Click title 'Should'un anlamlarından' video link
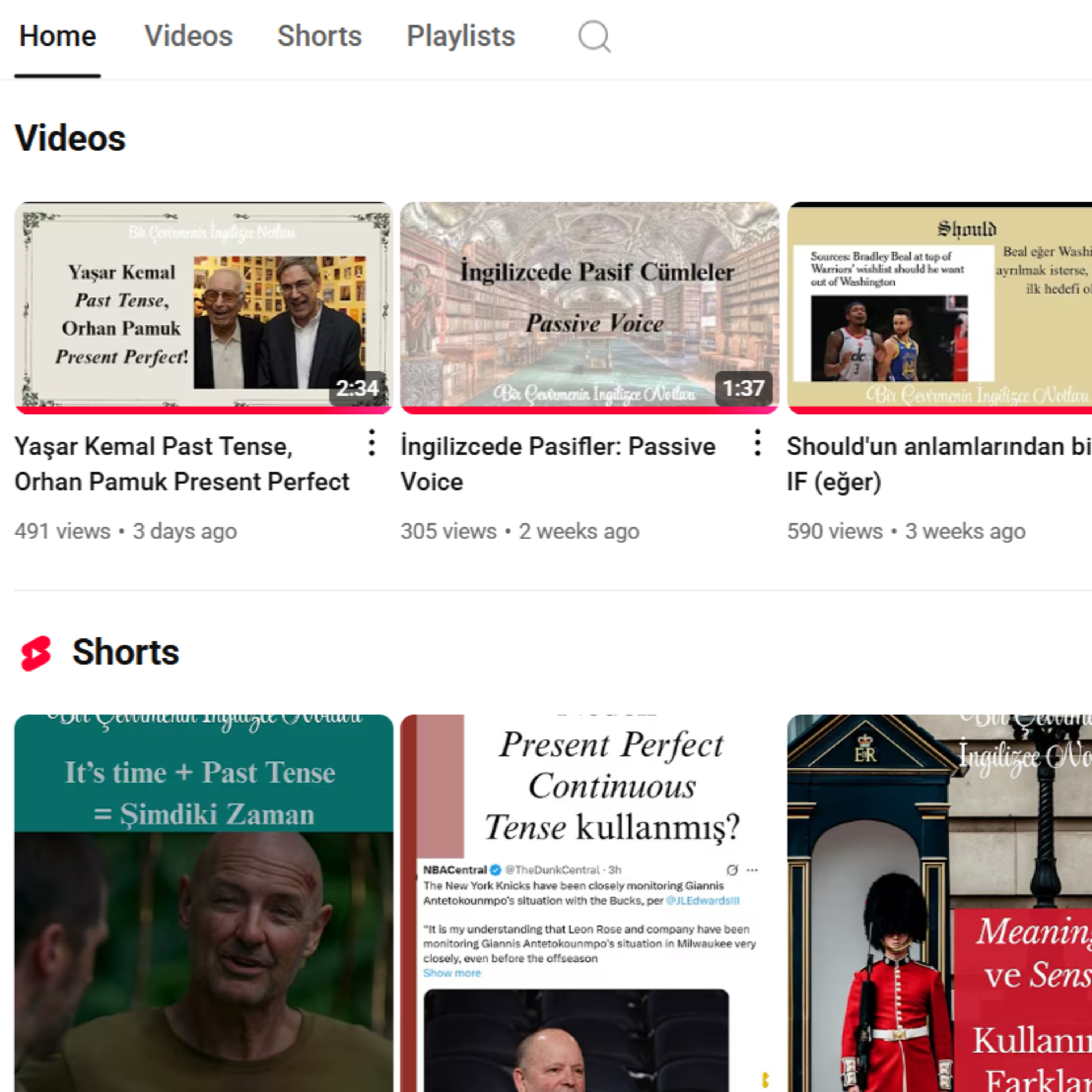 coord(939,464)
